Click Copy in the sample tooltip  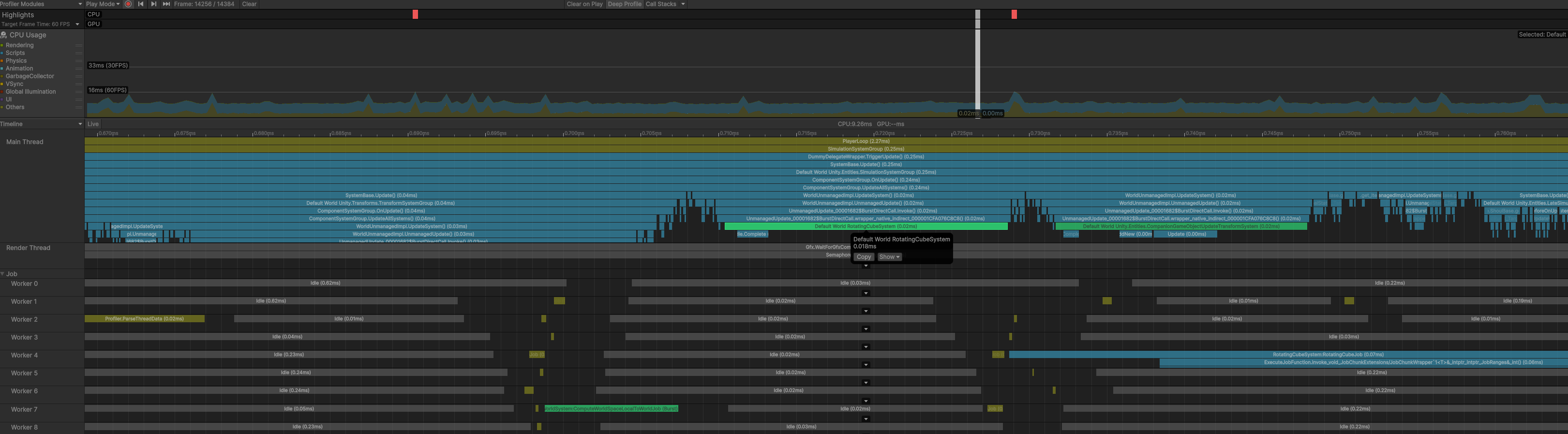click(863, 257)
